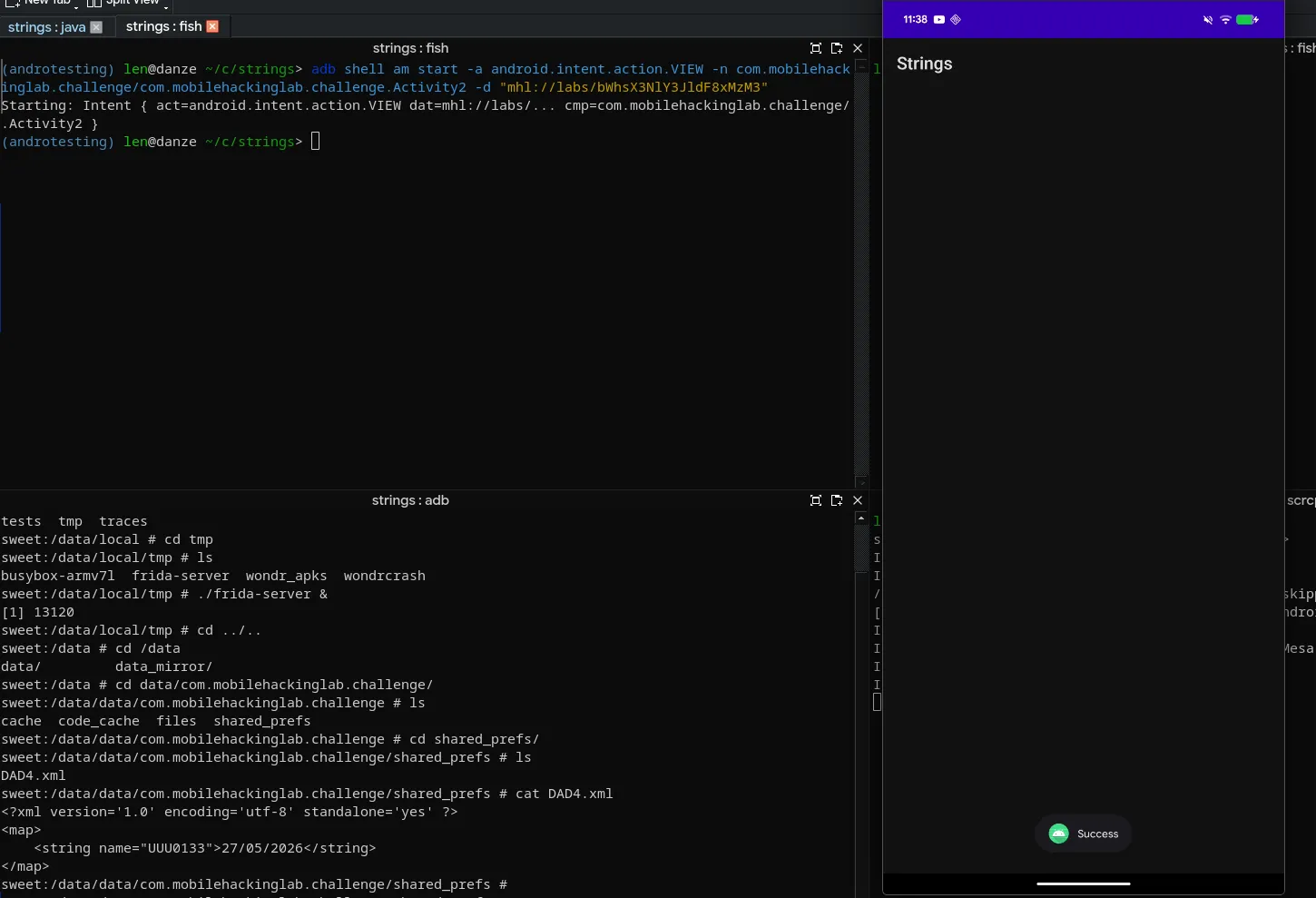Maximize the top strings : fish terminal pane
This screenshot has width=1316, height=898.
point(815,48)
